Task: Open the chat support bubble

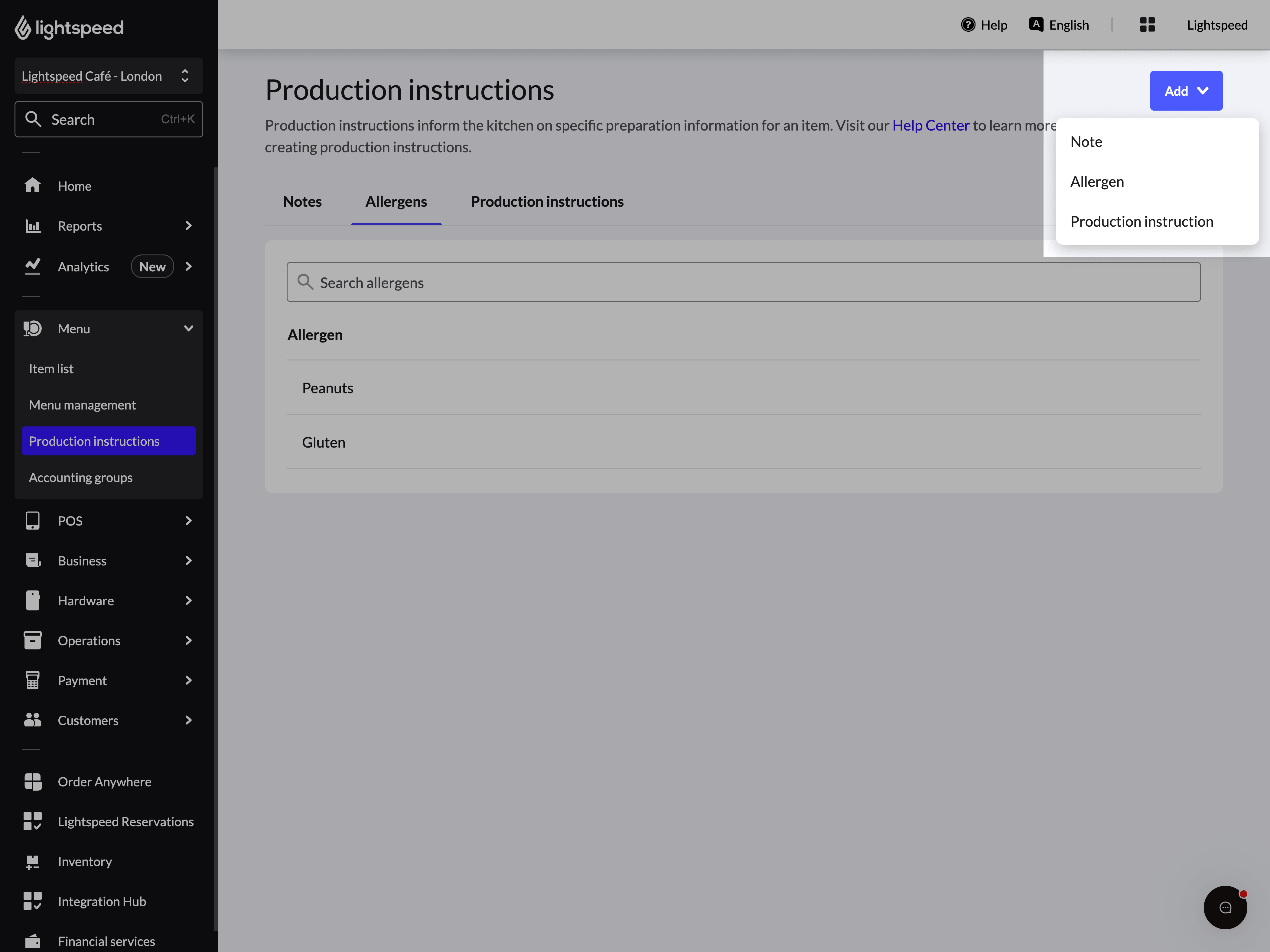Action: pos(1225,907)
